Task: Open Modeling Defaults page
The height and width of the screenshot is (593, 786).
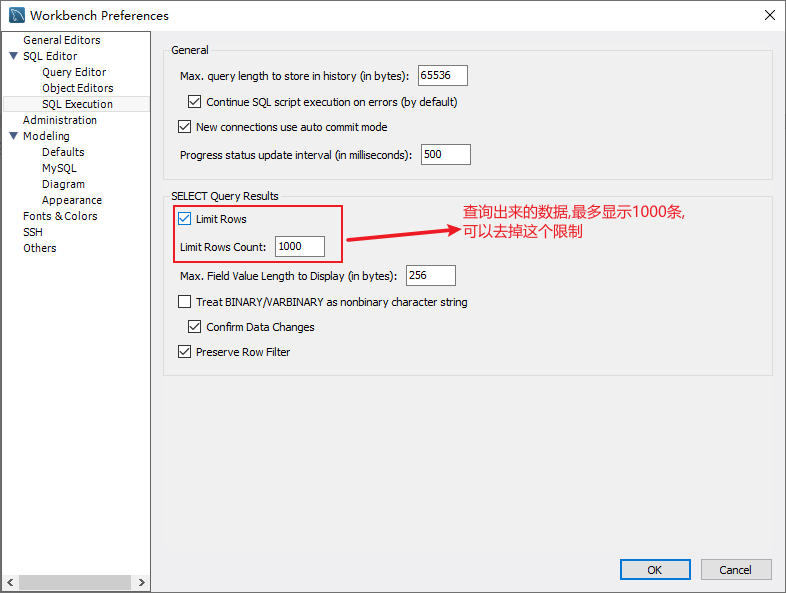Action: click(63, 152)
